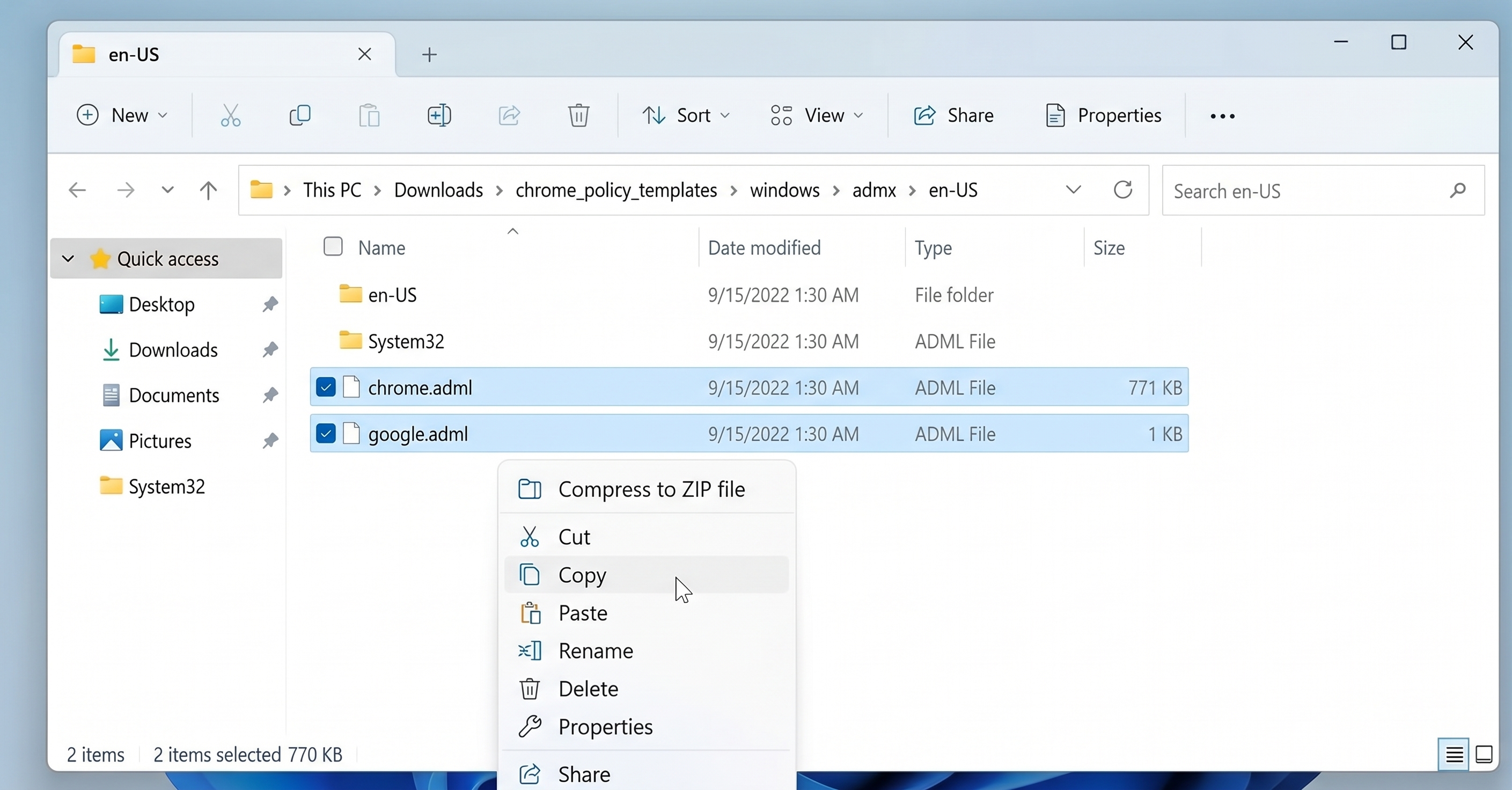
Task: Switch to large thumbnails view in status bar
Action: (1484, 754)
